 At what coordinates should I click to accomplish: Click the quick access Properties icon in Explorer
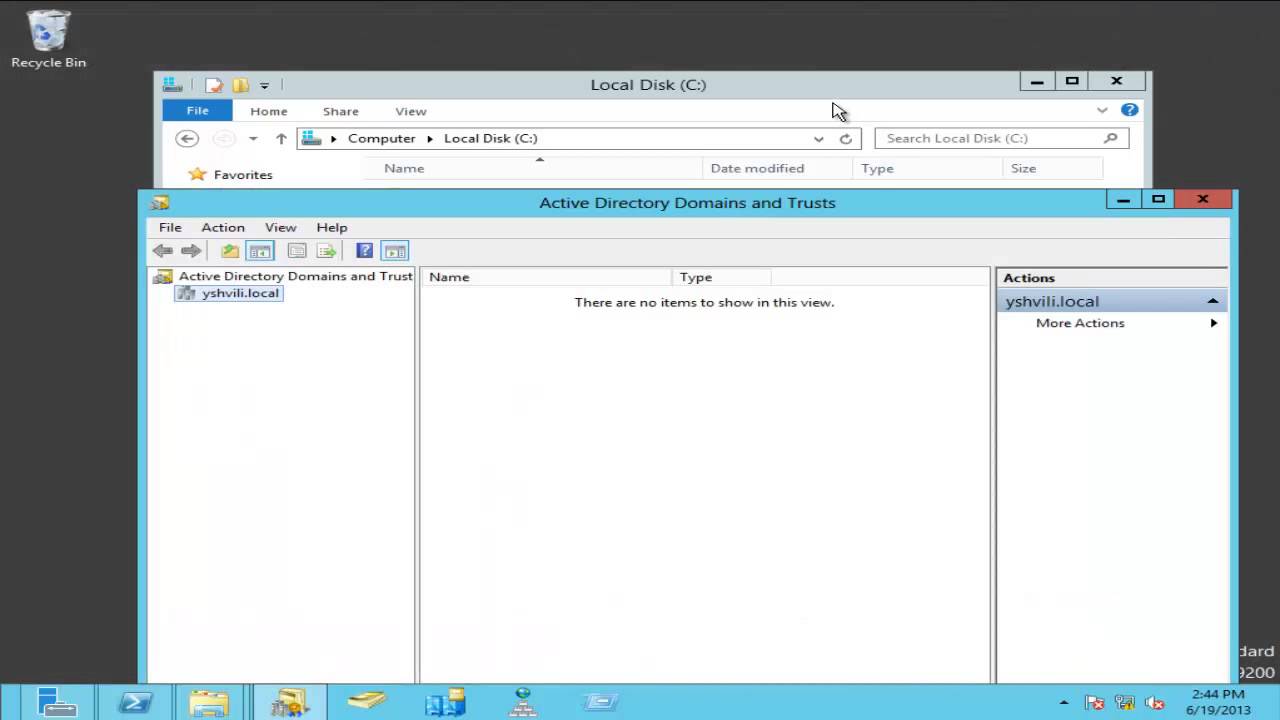coord(213,85)
